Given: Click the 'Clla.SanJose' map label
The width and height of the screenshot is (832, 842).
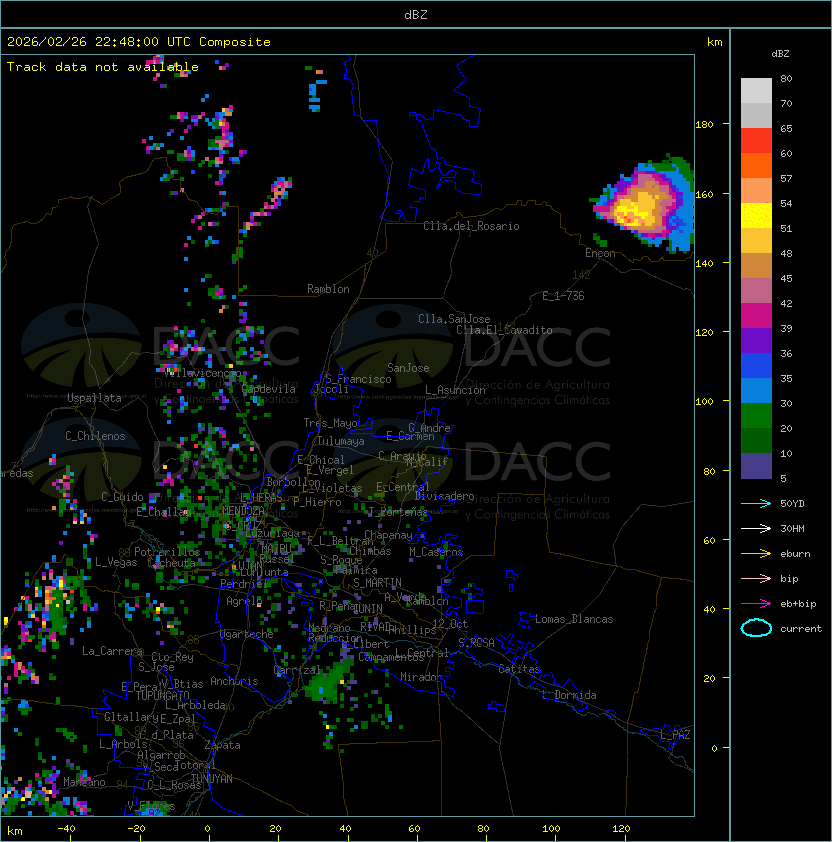Looking at the screenshot, I should (454, 319).
